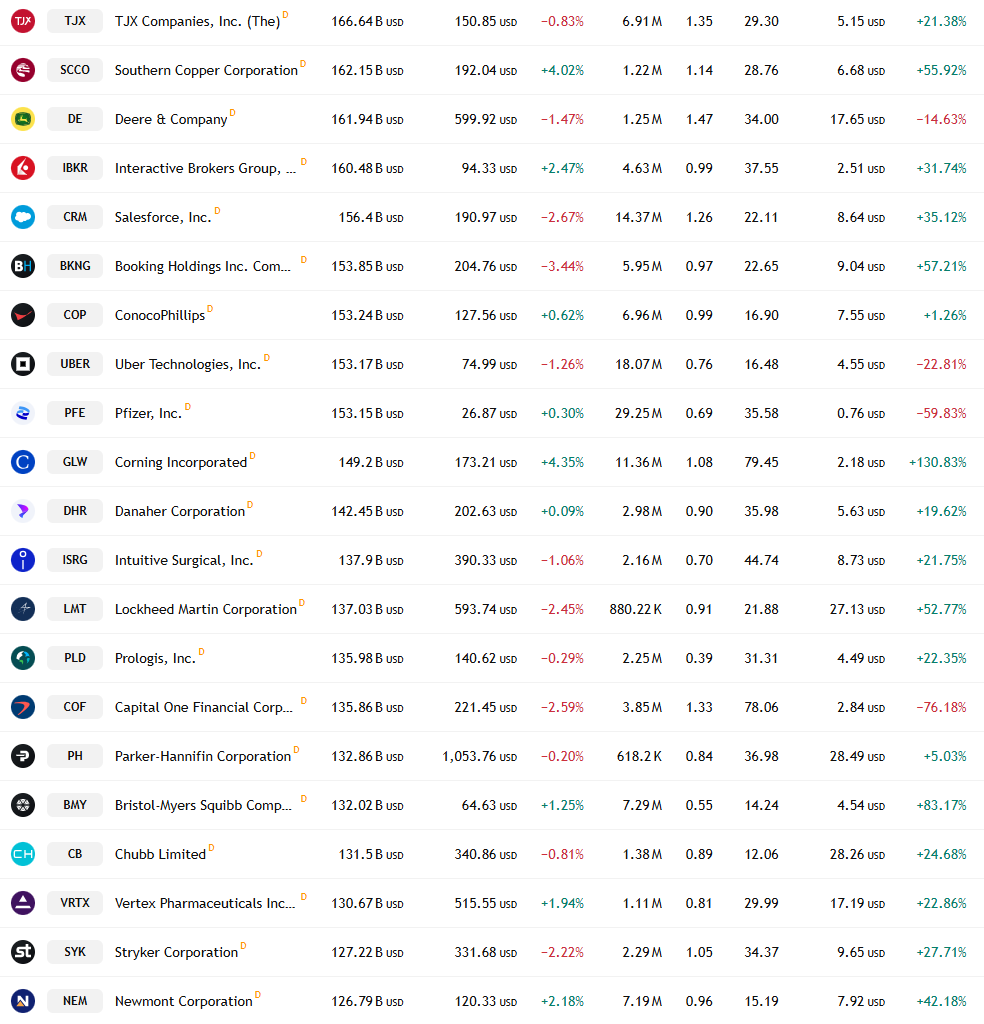Click the 79.45 P/E value
Image resolution: width=984 pixels, height=1024 pixels.
pos(761,462)
